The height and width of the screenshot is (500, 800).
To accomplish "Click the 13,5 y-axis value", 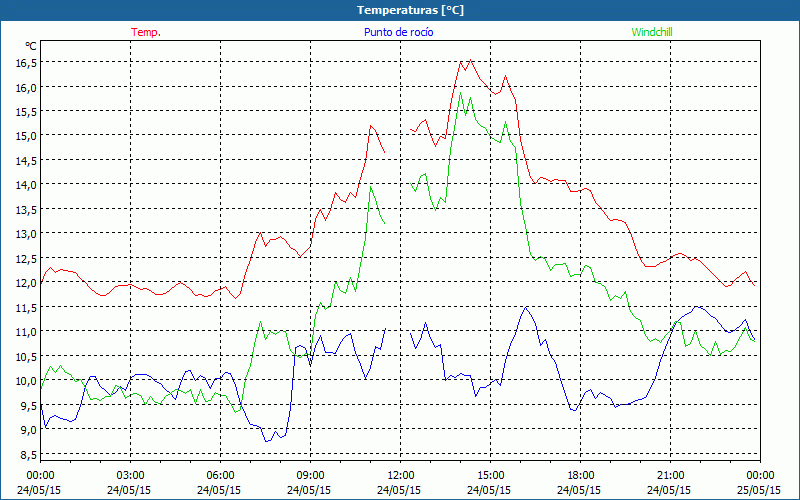I will click(x=27, y=209).
